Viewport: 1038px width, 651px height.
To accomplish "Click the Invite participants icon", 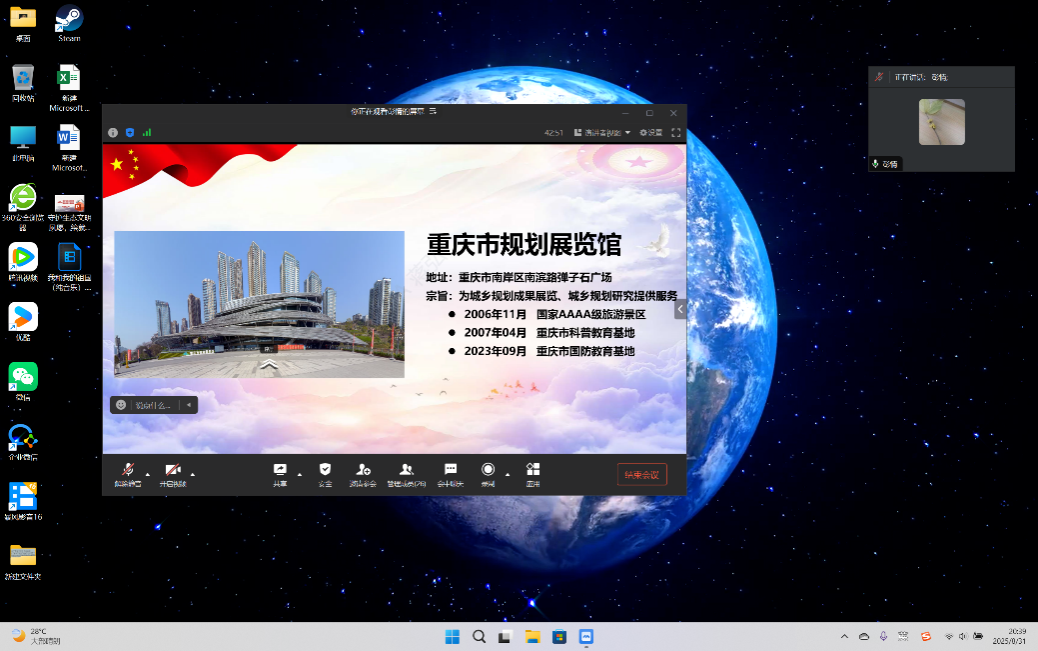I will pyautogui.click(x=363, y=471).
